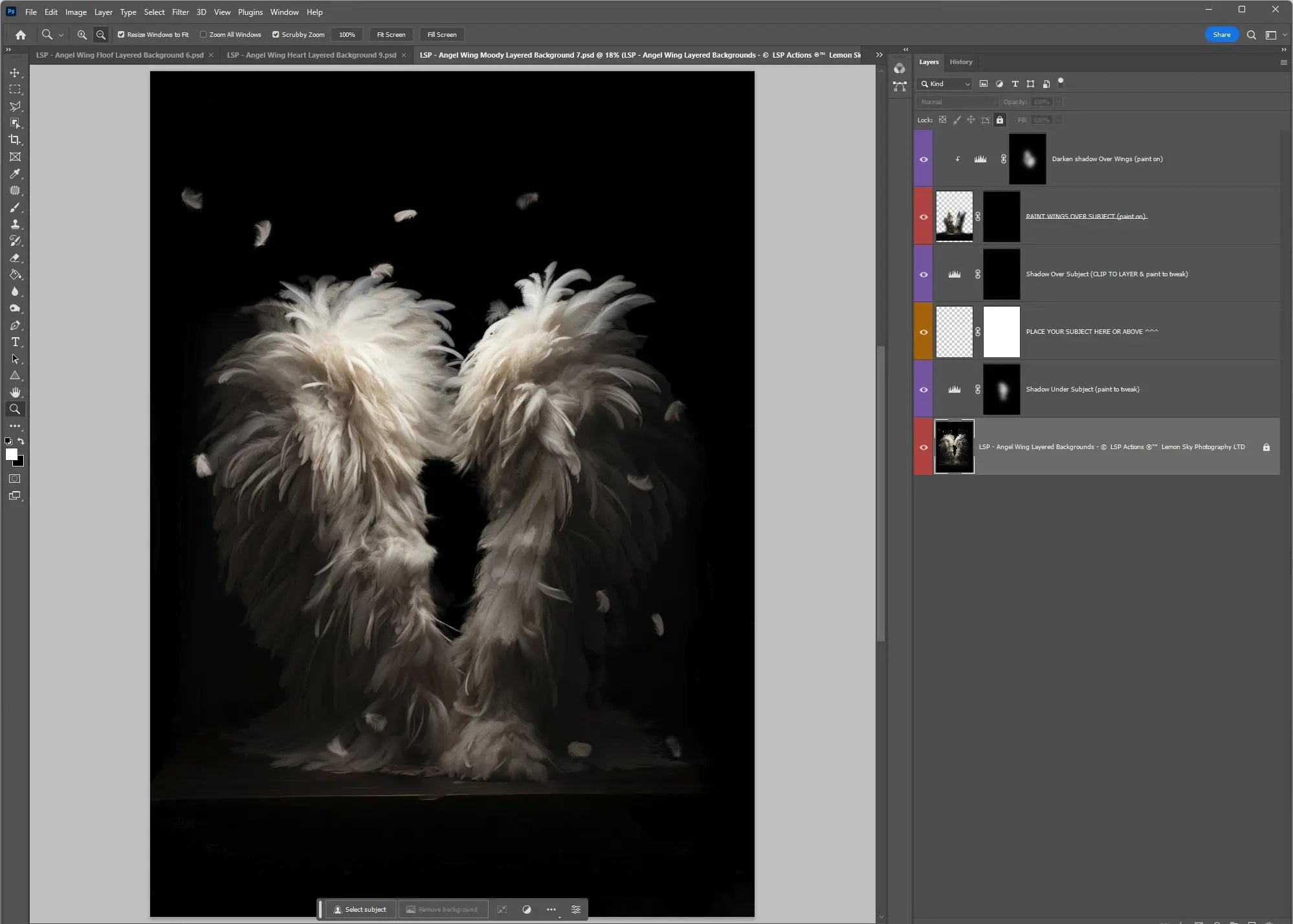Open the layer blend mode dropdown

956,102
